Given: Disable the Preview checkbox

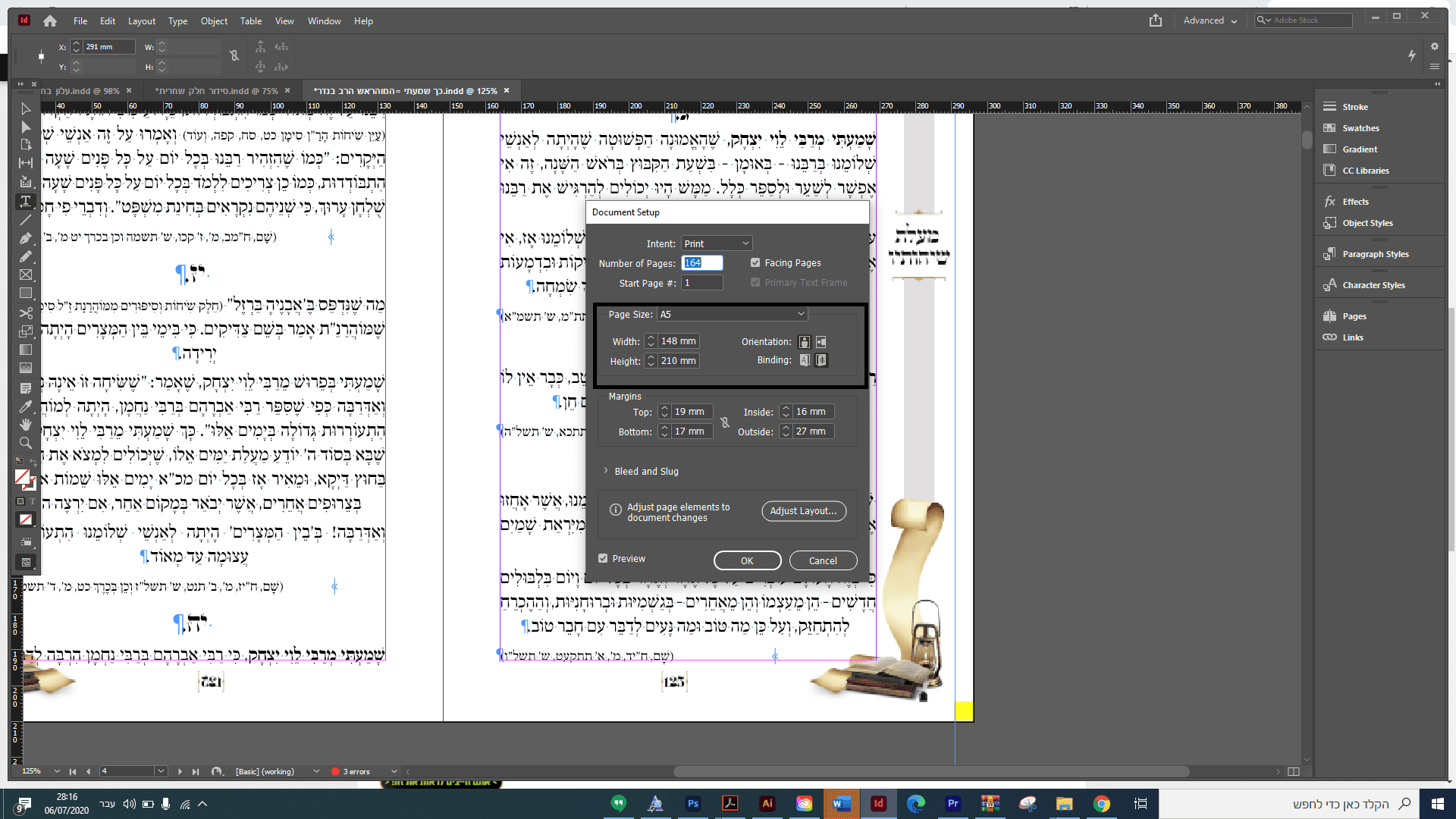Looking at the screenshot, I should tap(603, 557).
